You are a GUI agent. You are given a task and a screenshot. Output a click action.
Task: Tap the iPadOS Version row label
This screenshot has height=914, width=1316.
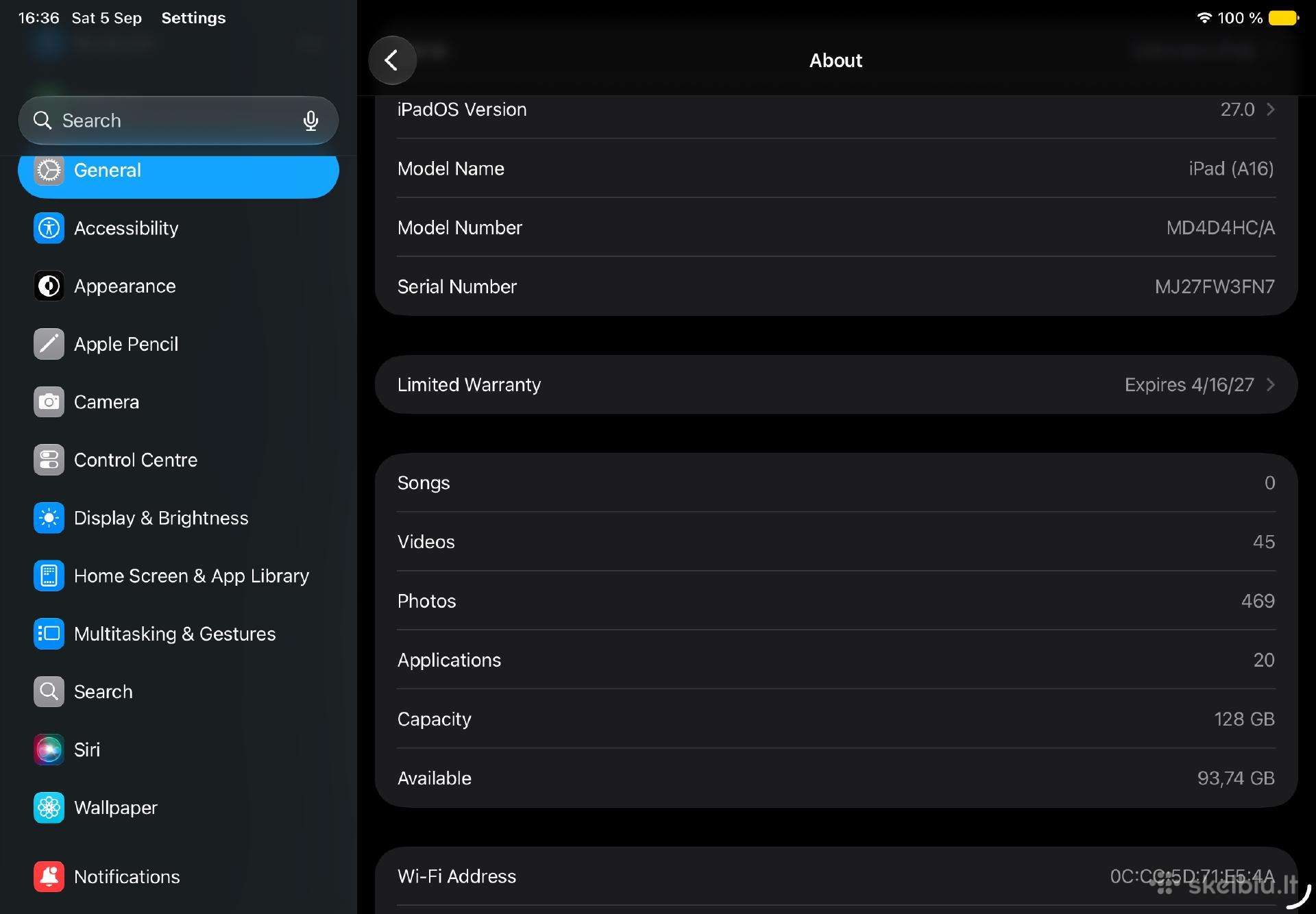click(x=462, y=110)
